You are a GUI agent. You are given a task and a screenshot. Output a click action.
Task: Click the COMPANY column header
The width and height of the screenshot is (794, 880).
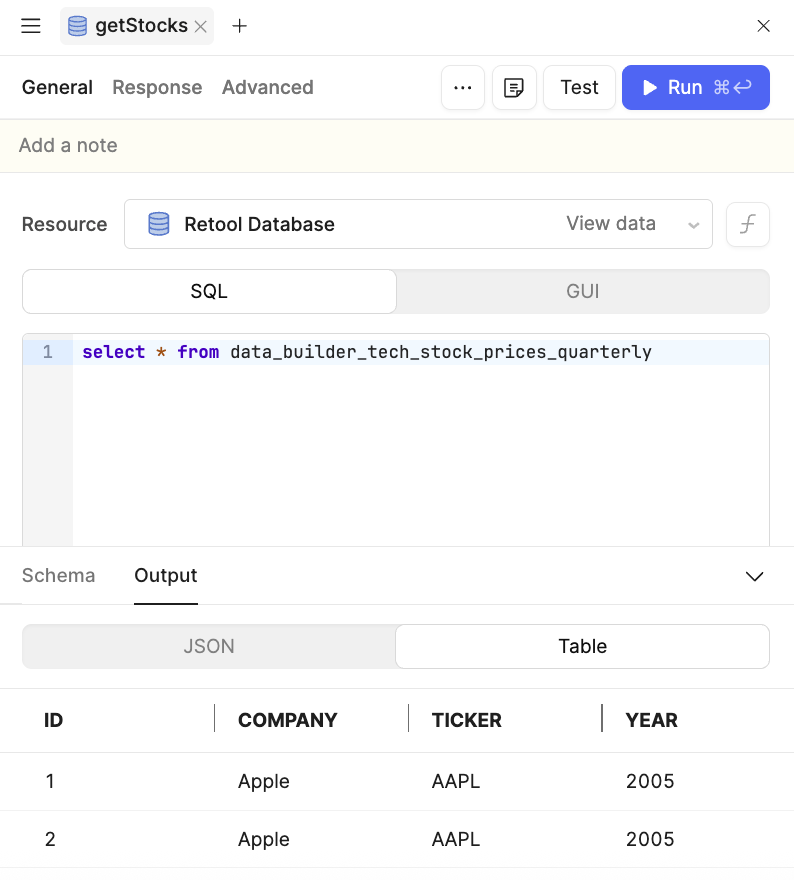click(x=287, y=720)
